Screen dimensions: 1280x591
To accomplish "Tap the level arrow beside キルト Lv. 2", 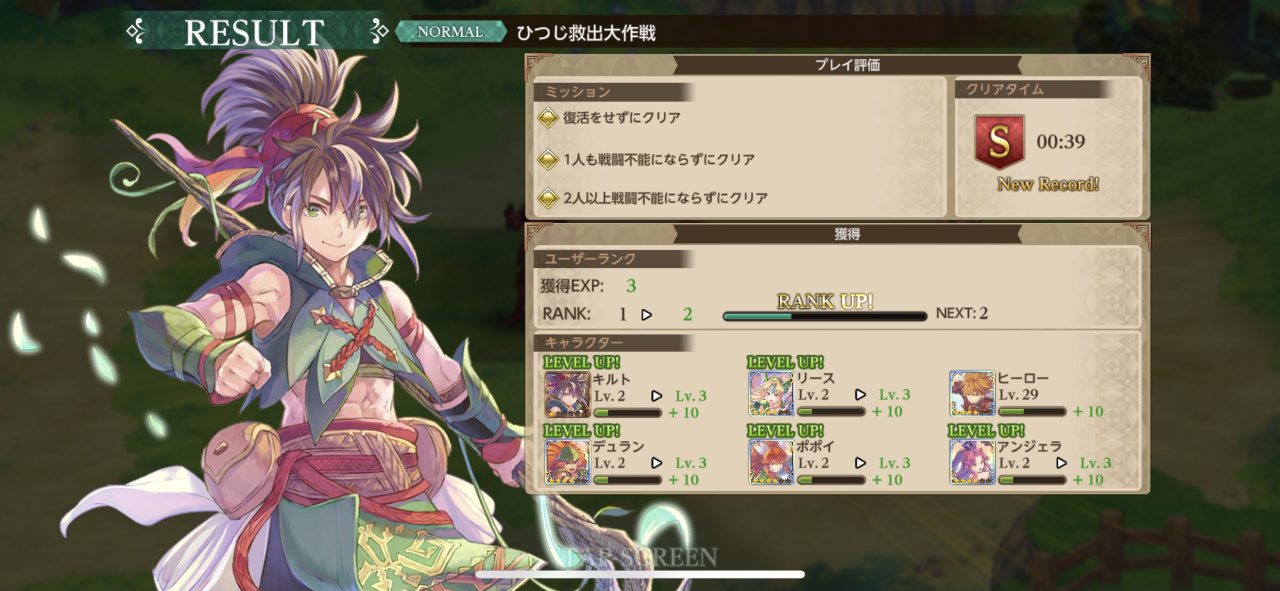I will pos(657,395).
